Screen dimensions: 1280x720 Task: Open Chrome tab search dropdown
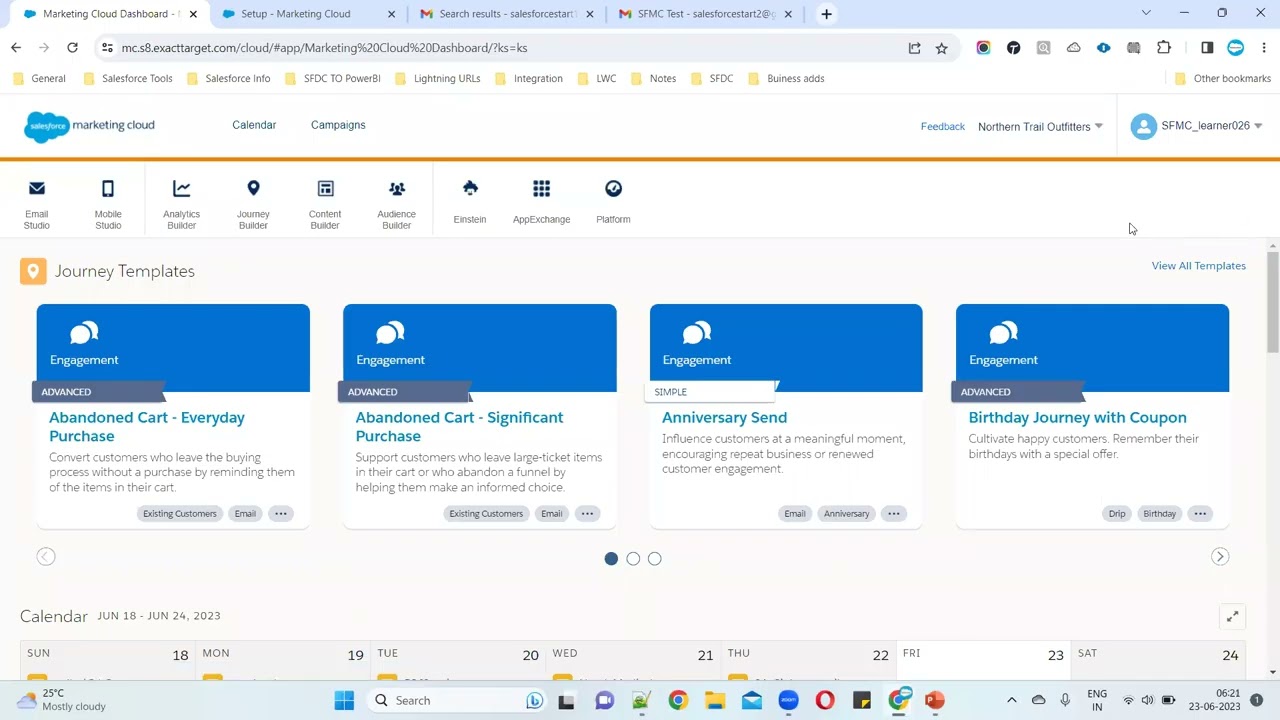[1146, 13]
